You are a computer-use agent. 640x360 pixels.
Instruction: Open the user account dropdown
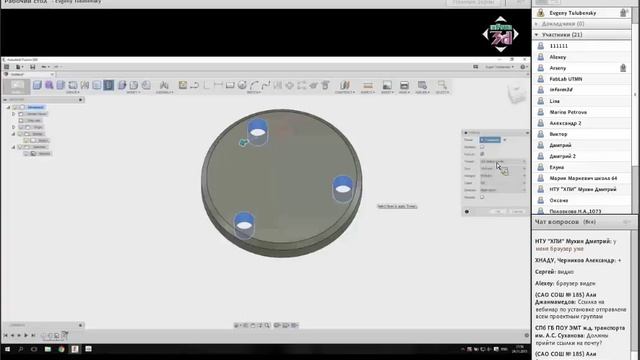499,67
